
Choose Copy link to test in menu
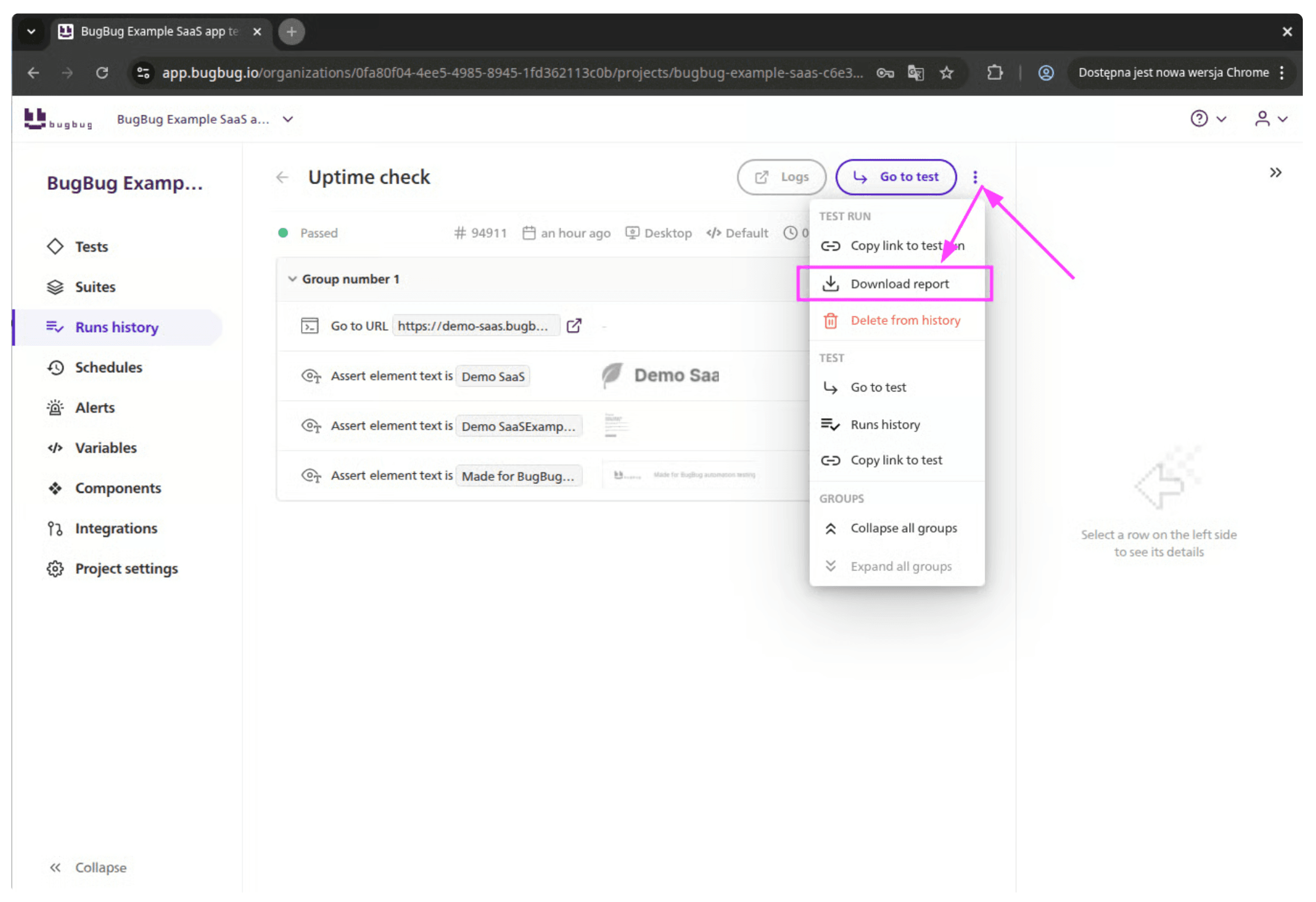click(x=897, y=460)
